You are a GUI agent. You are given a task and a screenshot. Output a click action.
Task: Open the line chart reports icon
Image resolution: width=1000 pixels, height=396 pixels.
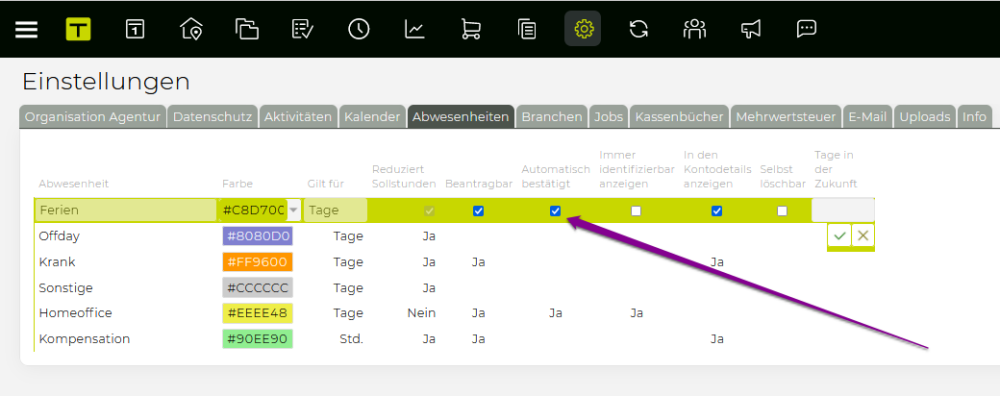[x=415, y=29]
